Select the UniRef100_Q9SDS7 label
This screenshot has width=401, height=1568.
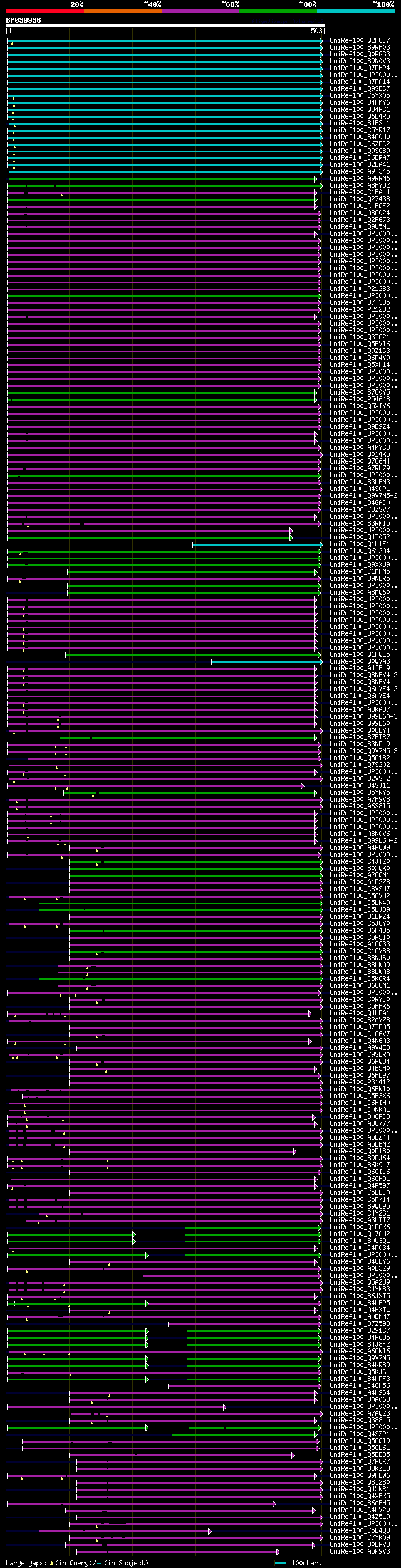[x=360, y=89]
